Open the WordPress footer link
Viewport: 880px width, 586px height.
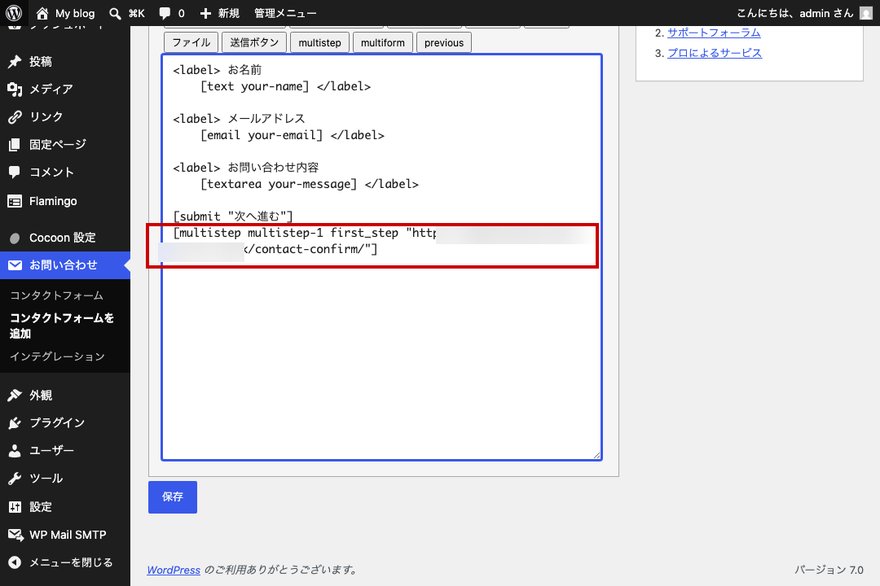point(173,570)
